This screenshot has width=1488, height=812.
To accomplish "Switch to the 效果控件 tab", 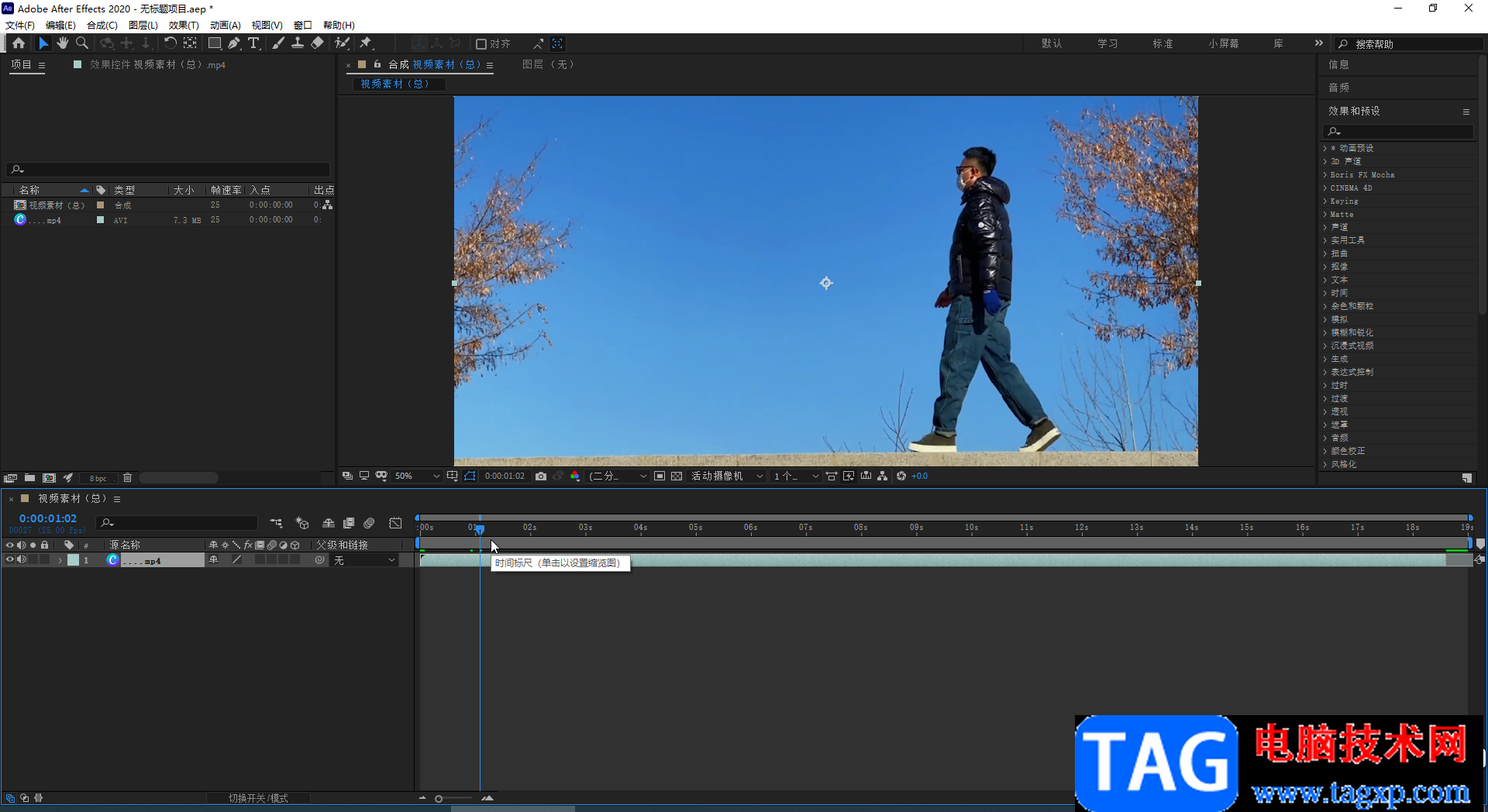I will click(x=157, y=65).
